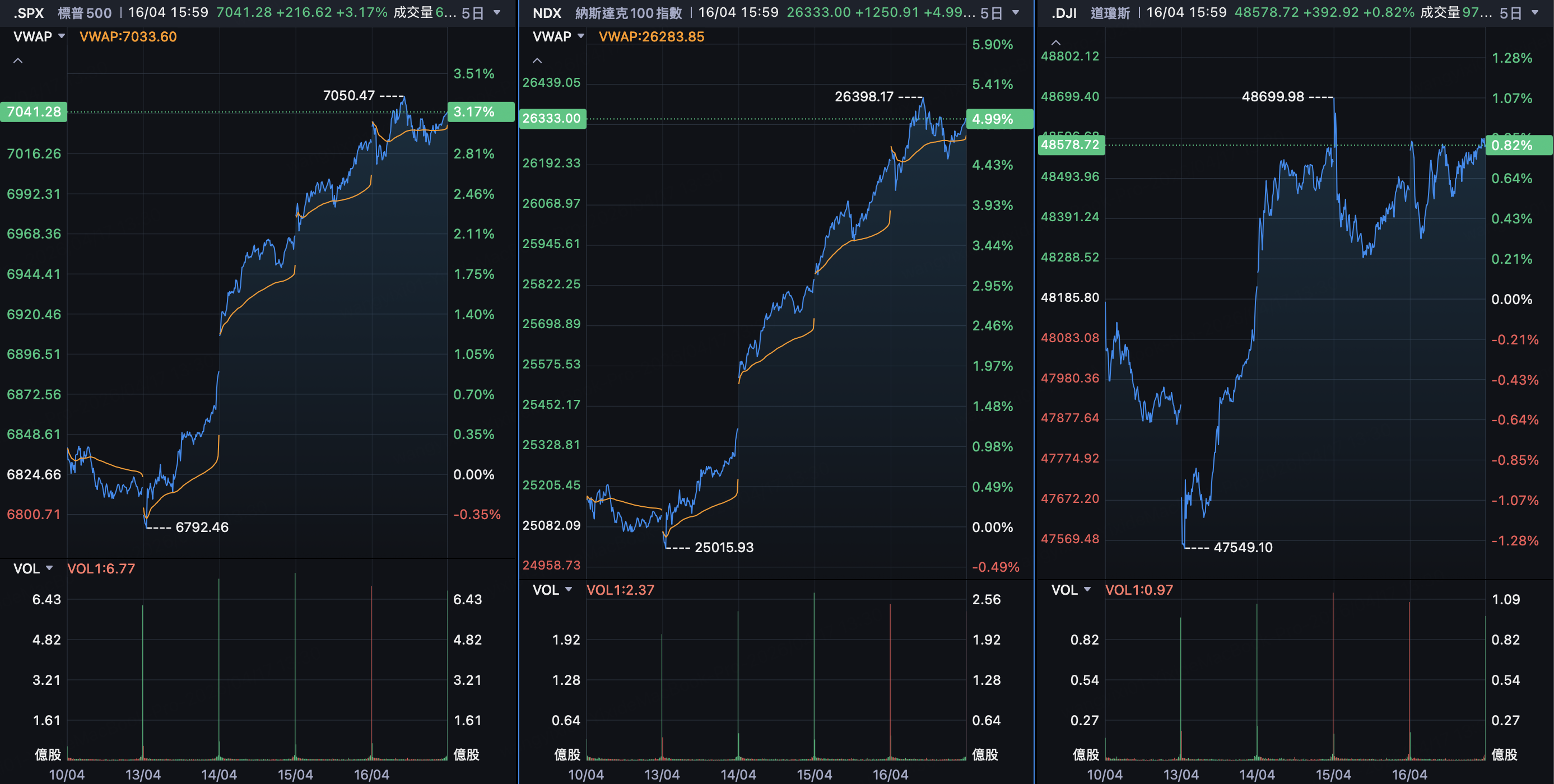Image resolution: width=1554 pixels, height=784 pixels.
Task: Click the .SPX ticker symbol label
Action: coord(29,13)
